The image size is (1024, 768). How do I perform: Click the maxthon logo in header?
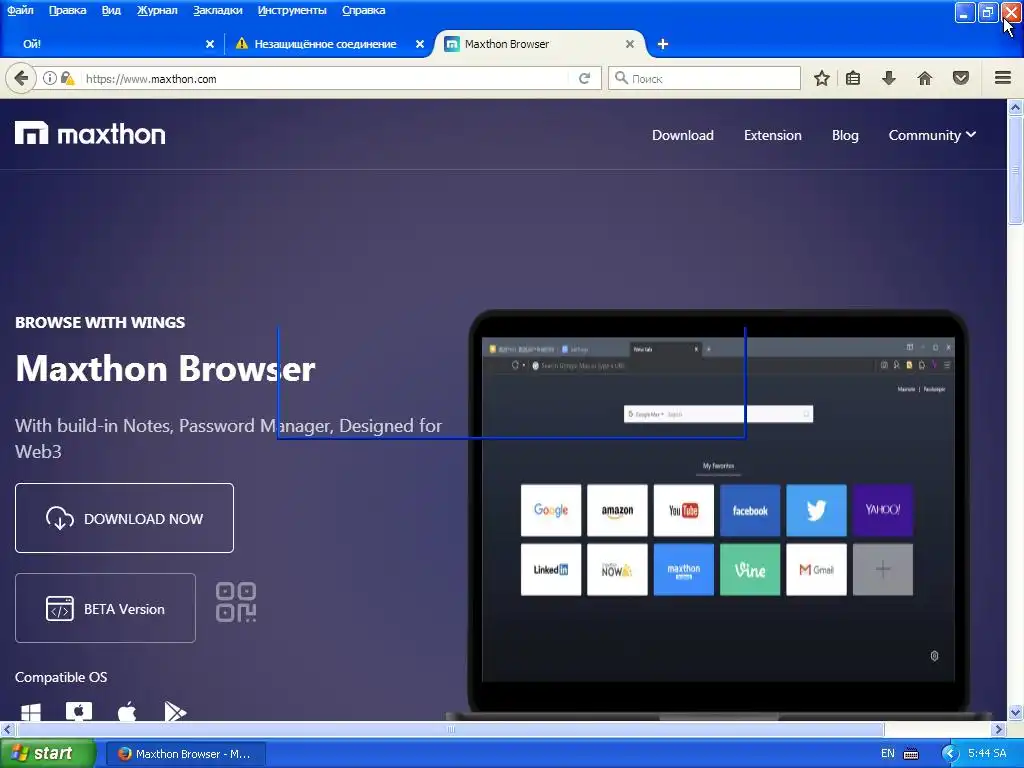pos(90,133)
